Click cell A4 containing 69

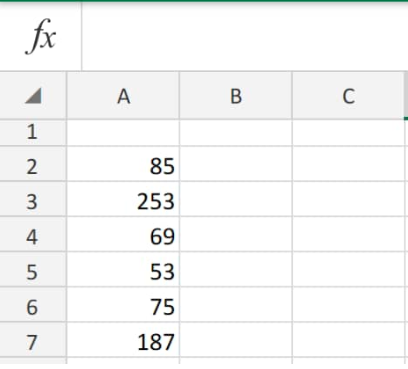point(123,234)
